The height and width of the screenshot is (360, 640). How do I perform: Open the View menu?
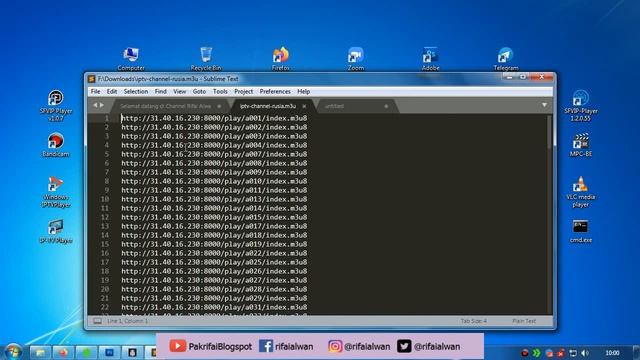tap(179, 91)
